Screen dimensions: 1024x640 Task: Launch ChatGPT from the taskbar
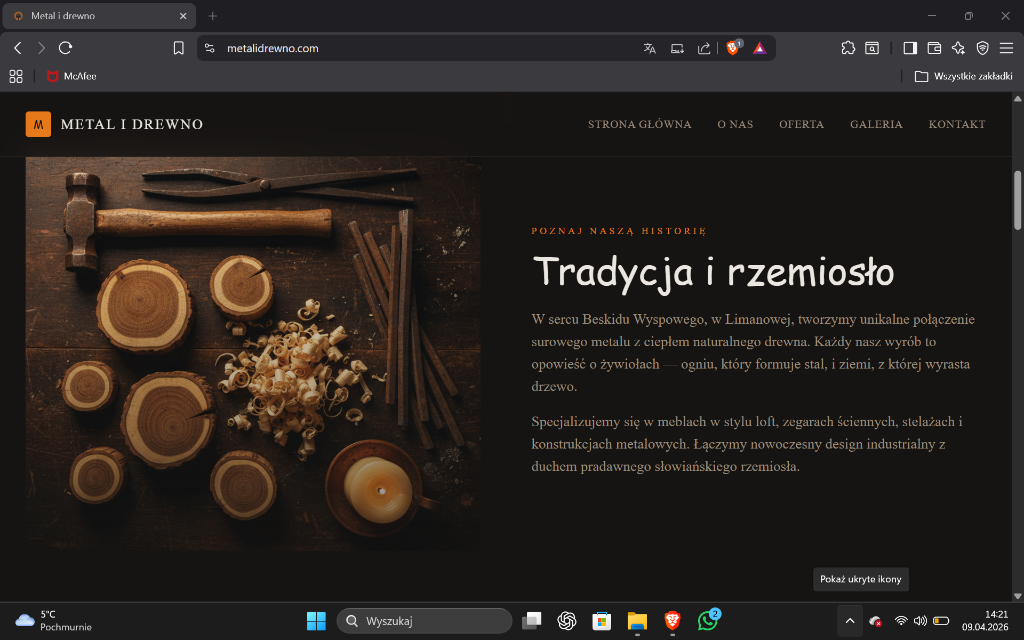pyautogui.click(x=566, y=620)
